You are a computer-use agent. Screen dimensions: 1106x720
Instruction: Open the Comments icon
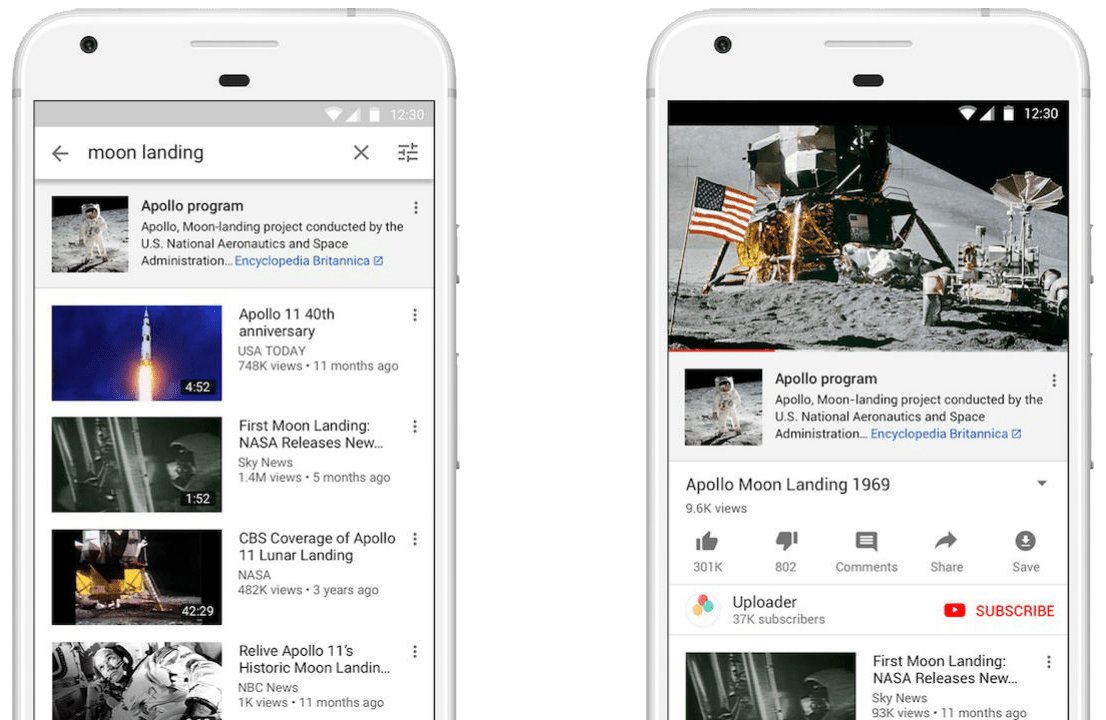pyautogui.click(x=866, y=542)
